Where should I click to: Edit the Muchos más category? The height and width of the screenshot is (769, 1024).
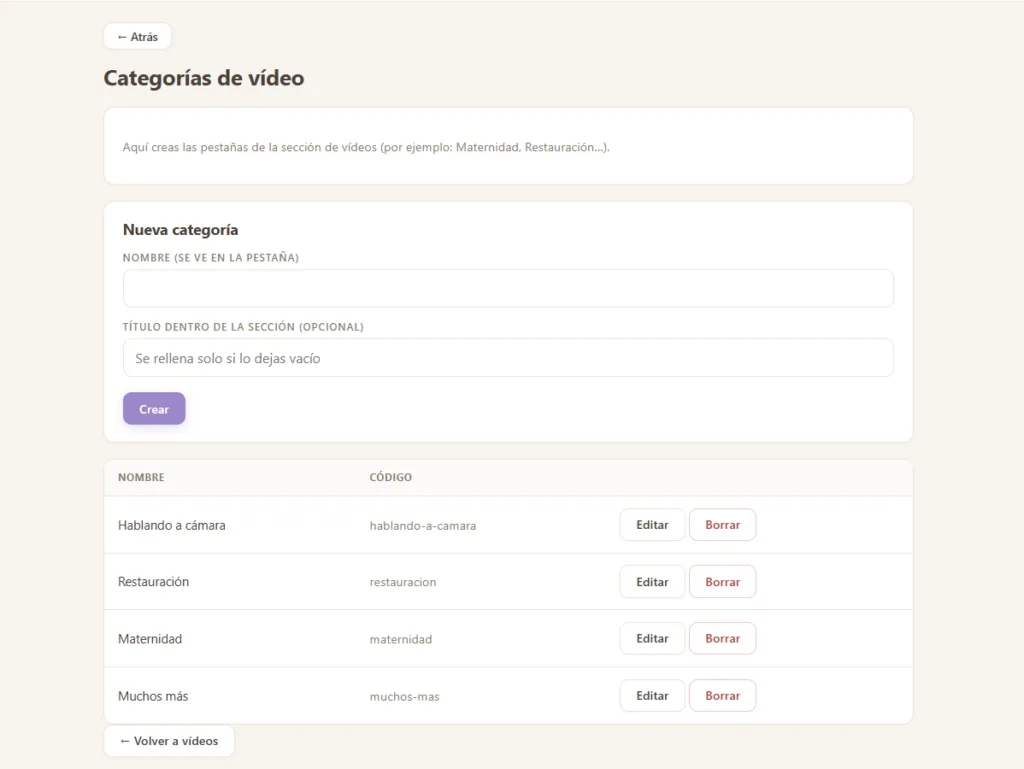pos(652,696)
